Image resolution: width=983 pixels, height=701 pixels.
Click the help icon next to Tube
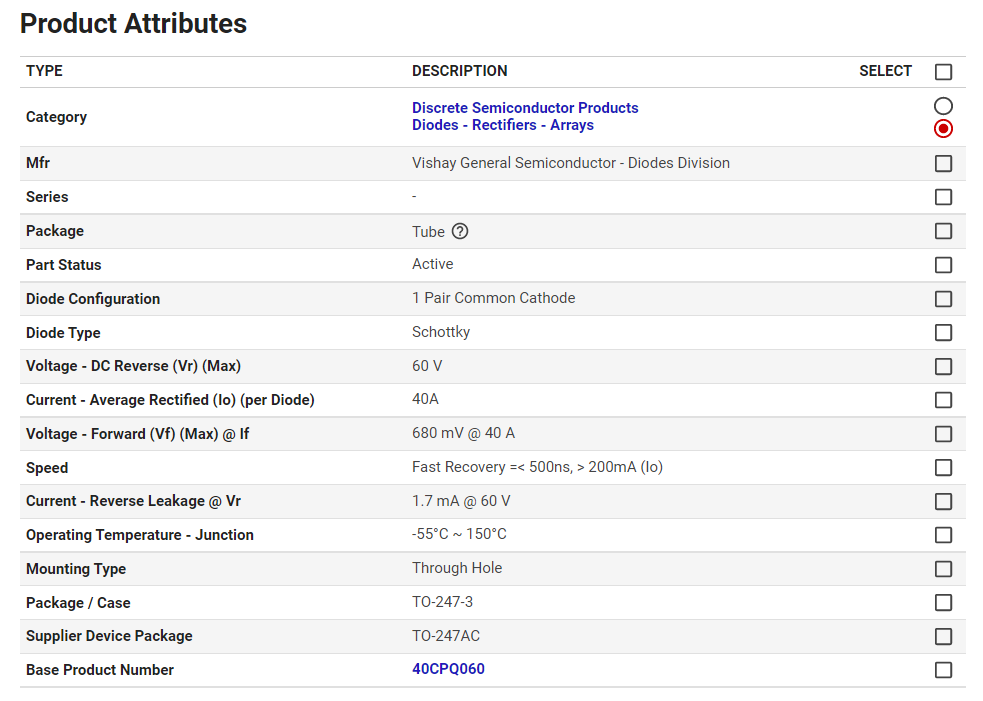[460, 232]
